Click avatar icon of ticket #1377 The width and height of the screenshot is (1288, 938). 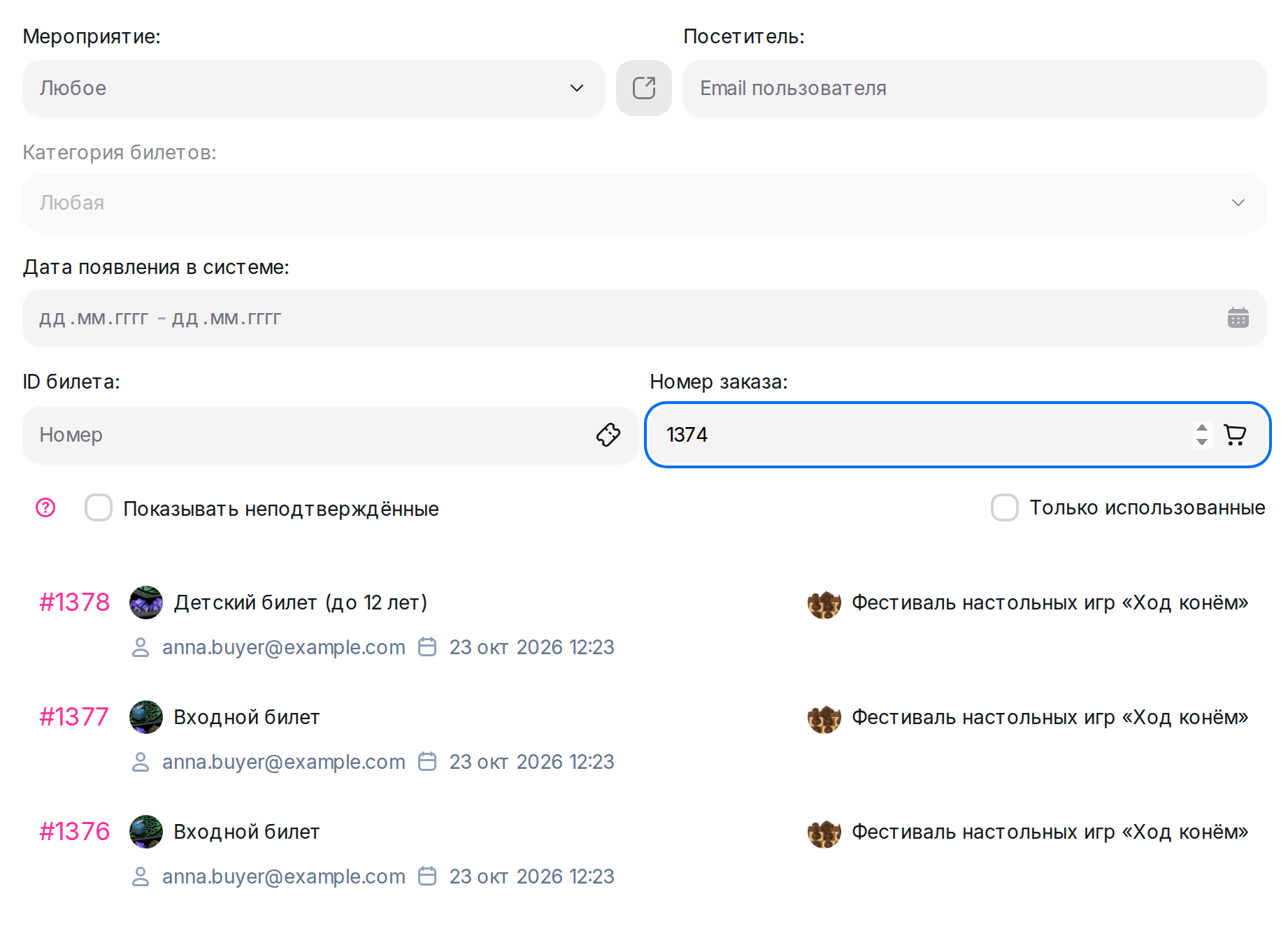pos(146,717)
